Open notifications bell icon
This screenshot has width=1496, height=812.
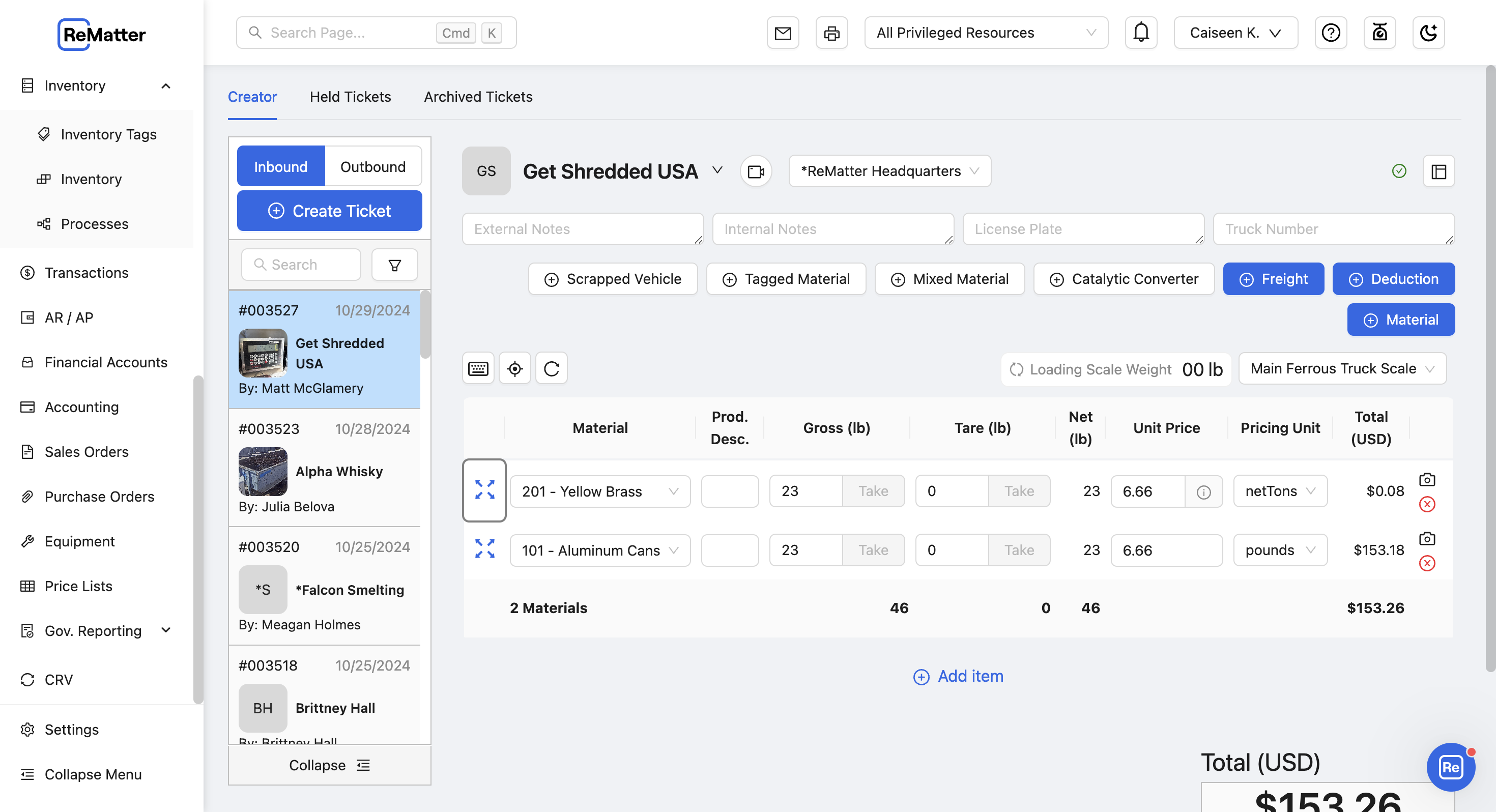click(x=1141, y=33)
